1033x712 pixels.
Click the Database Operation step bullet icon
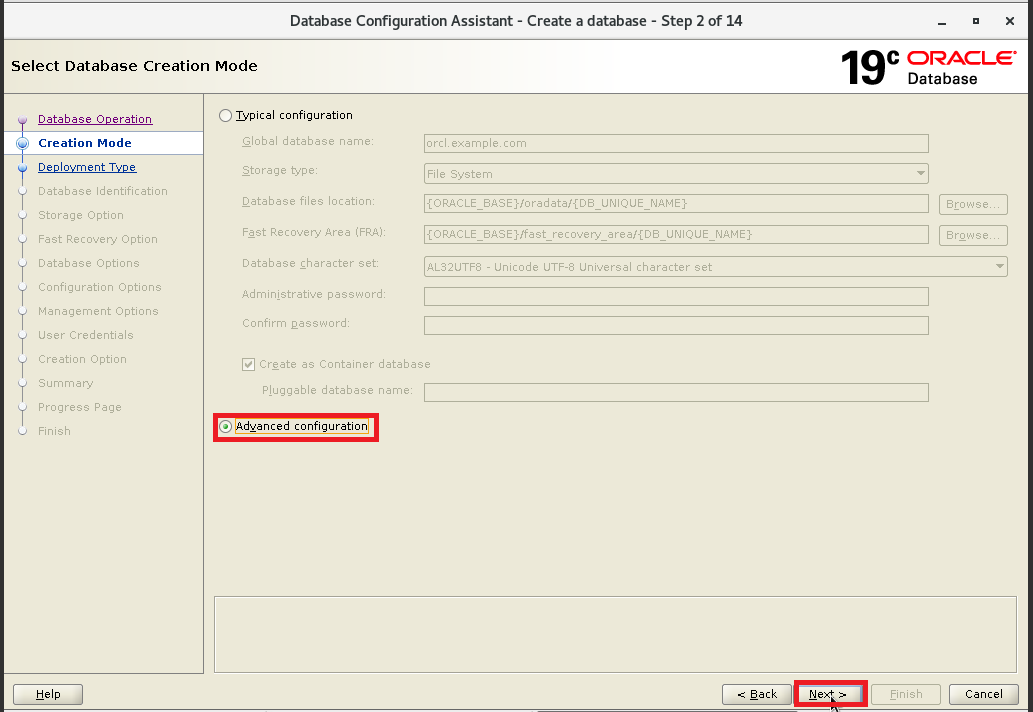22,120
